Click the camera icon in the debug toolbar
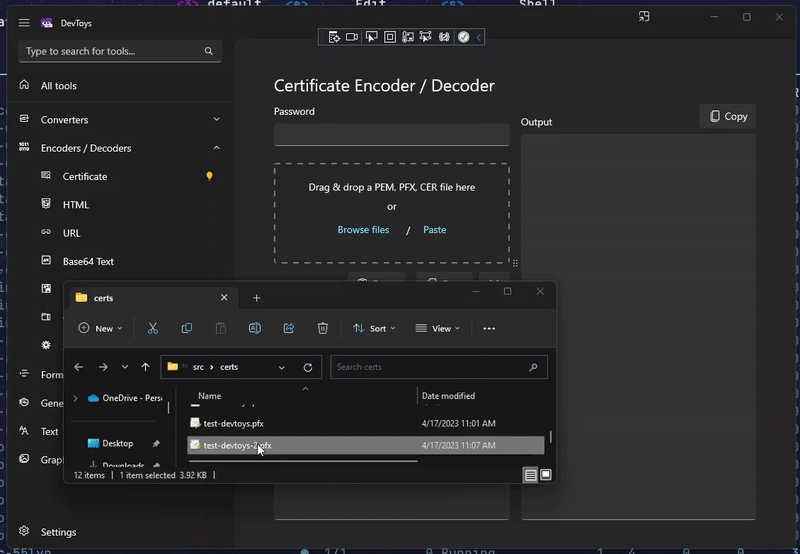This screenshot has height=554, width=800. (352, 37)
